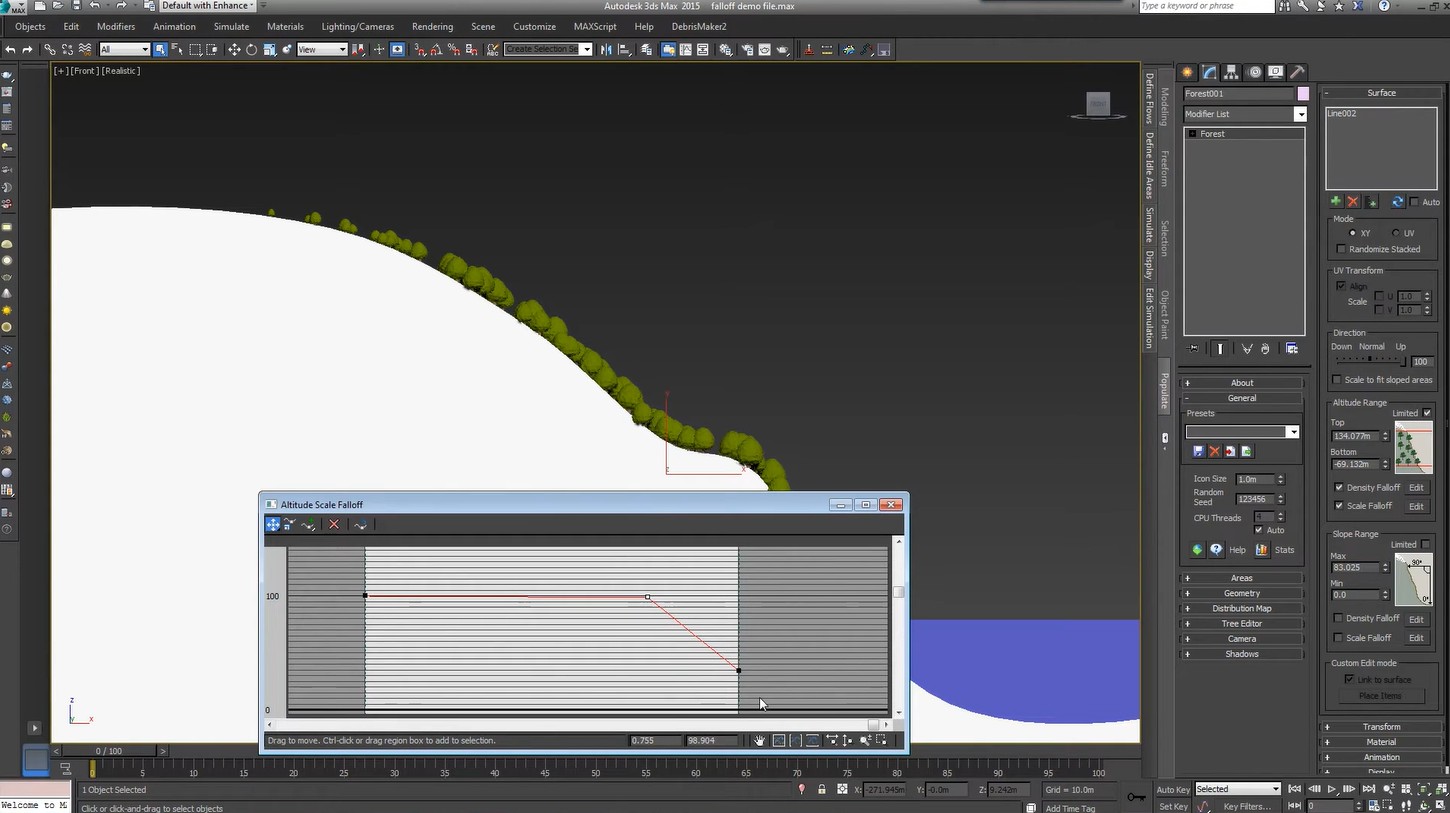Open the Create tab in command panel
1450x813 pixels.
(x=1188, y=72)
